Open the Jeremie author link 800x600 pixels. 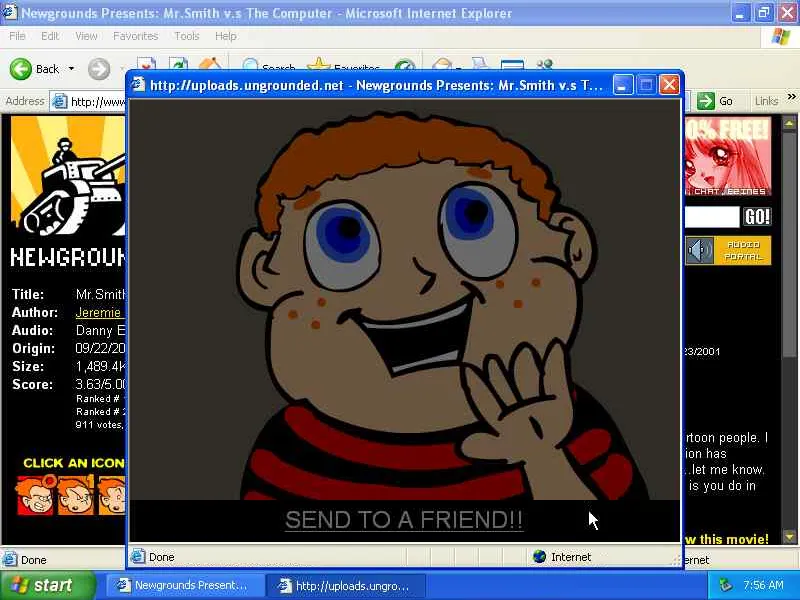98,312
